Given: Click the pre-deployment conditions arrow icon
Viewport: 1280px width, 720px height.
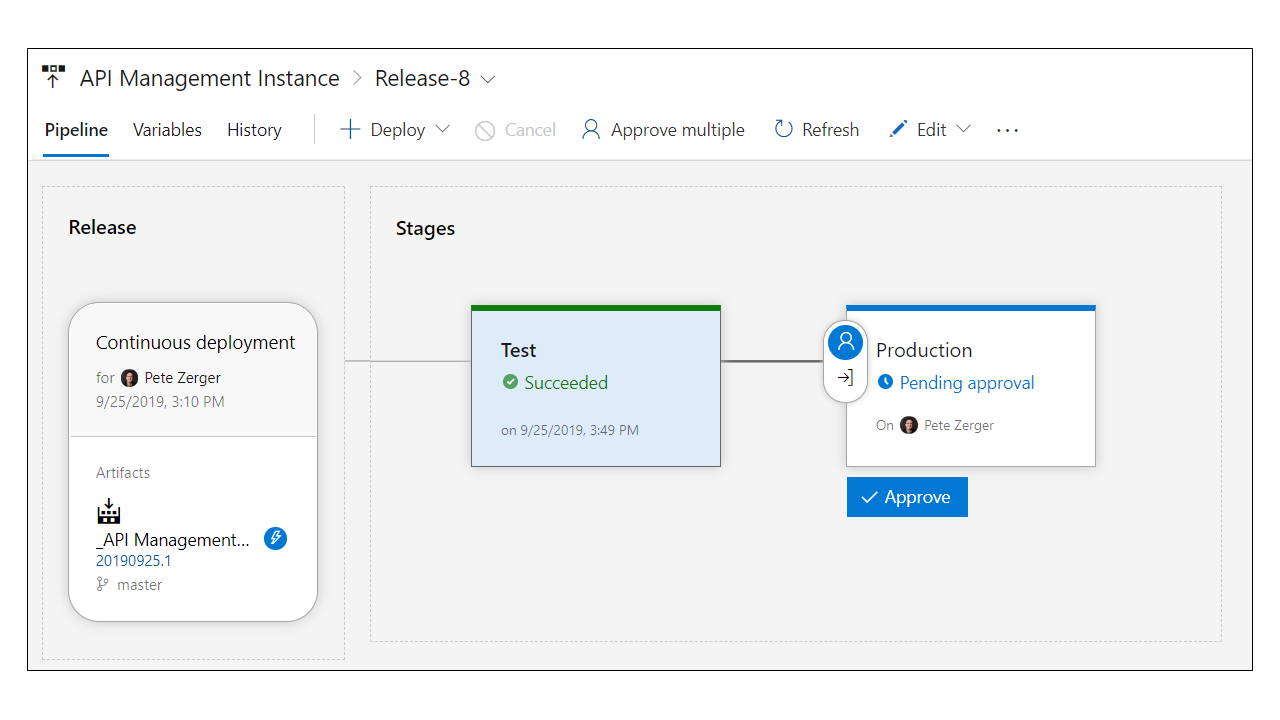Looking at the screenshot, I should (x=845, y=378).
